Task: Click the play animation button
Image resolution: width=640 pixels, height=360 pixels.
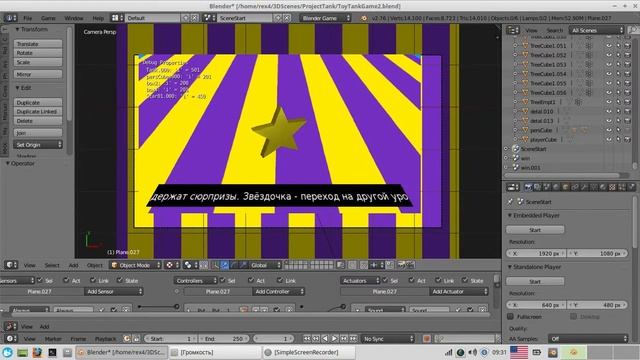Action: 334,339
